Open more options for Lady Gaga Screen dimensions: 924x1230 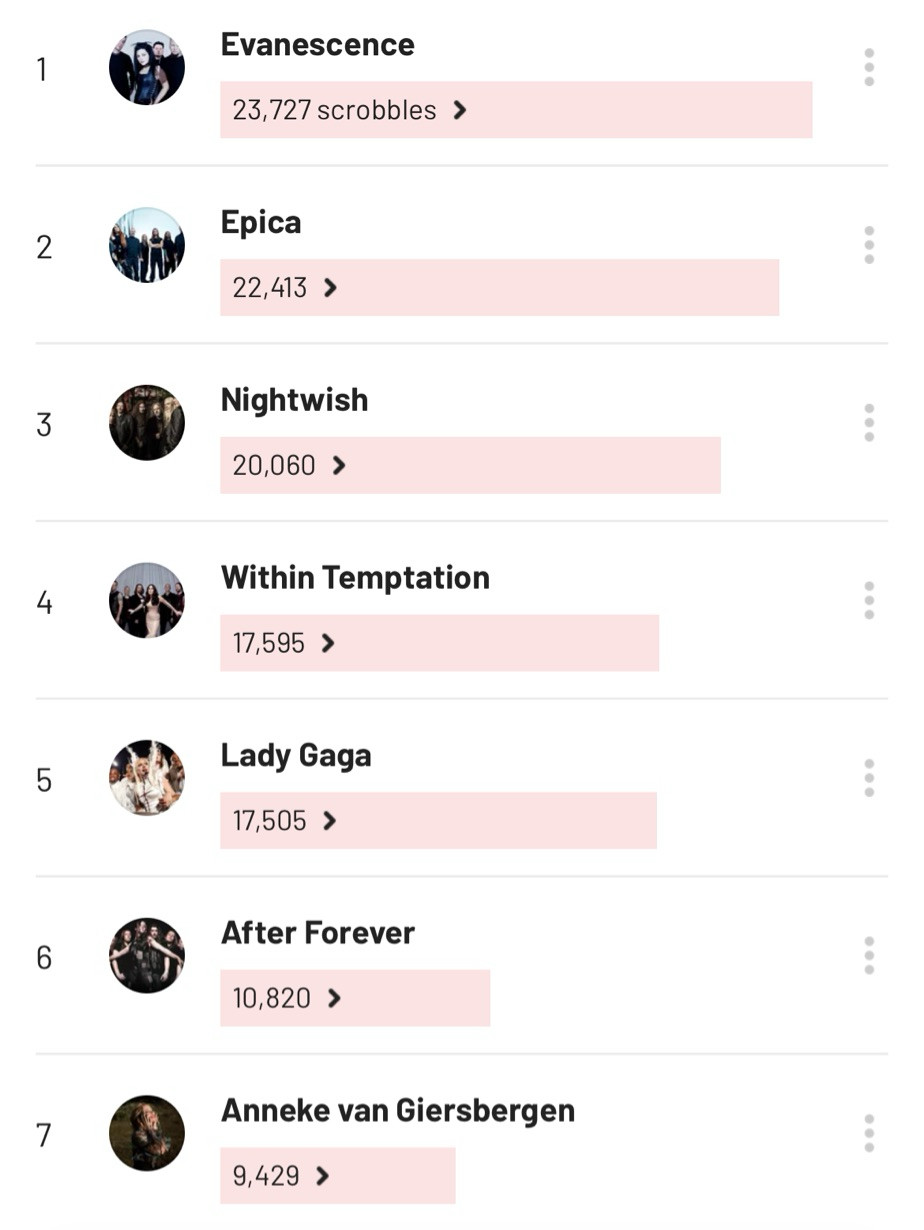point(869,778)
